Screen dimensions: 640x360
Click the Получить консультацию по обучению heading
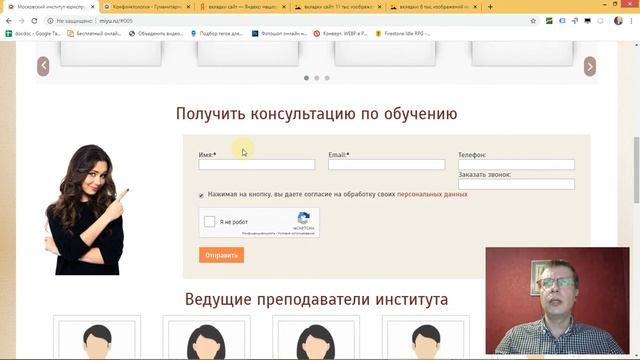click(x=316, y=113)
